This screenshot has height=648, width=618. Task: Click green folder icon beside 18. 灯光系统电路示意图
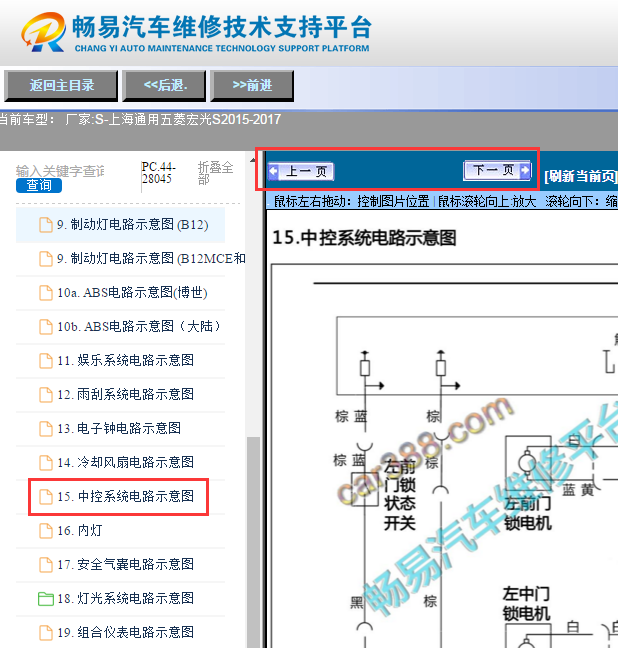click(x=45, y=599)
